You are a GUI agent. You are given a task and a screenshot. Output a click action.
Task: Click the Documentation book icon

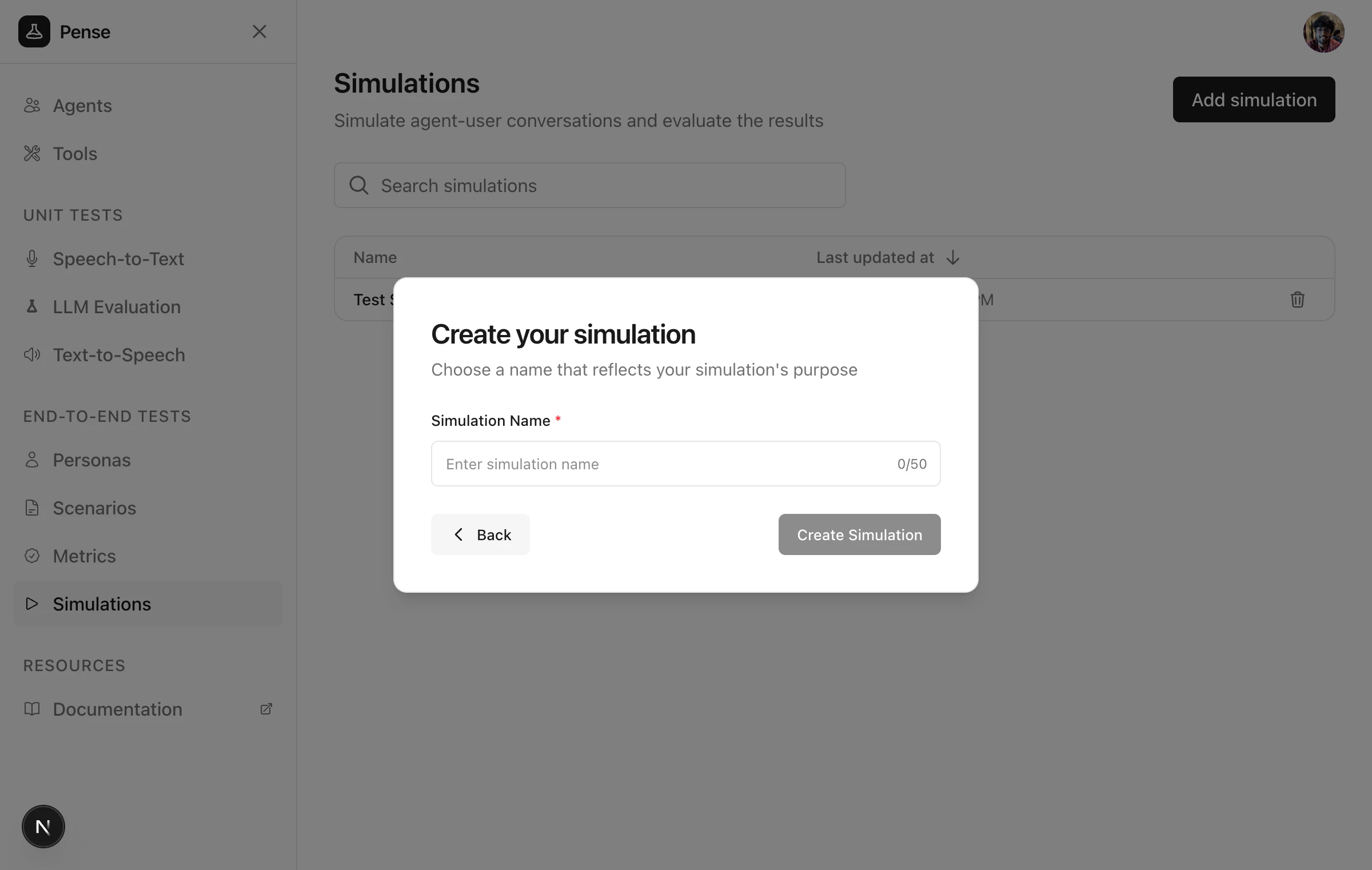tap(32, 709)
